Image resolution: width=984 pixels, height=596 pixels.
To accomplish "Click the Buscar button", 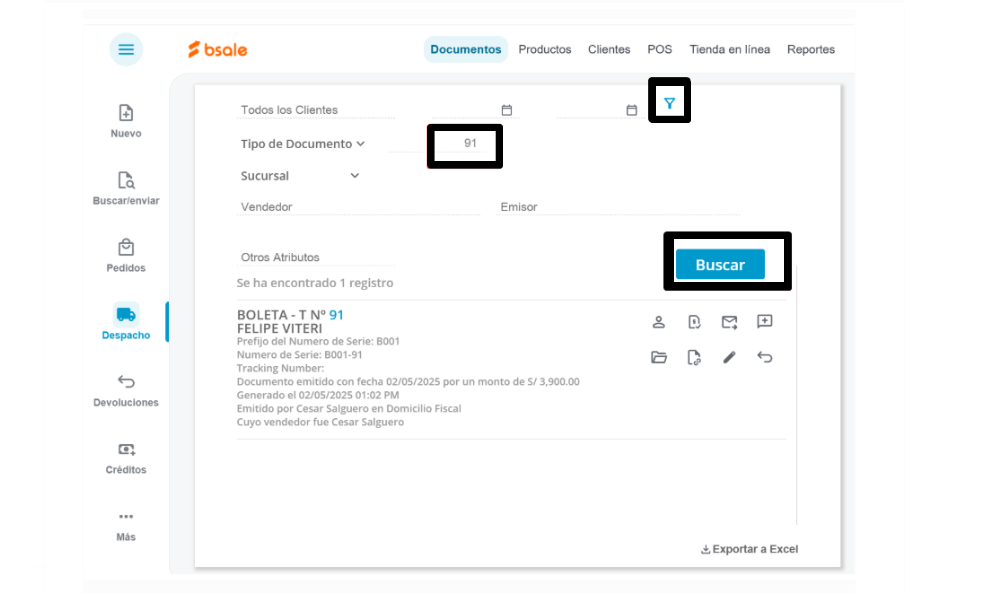I will [720, 265].
